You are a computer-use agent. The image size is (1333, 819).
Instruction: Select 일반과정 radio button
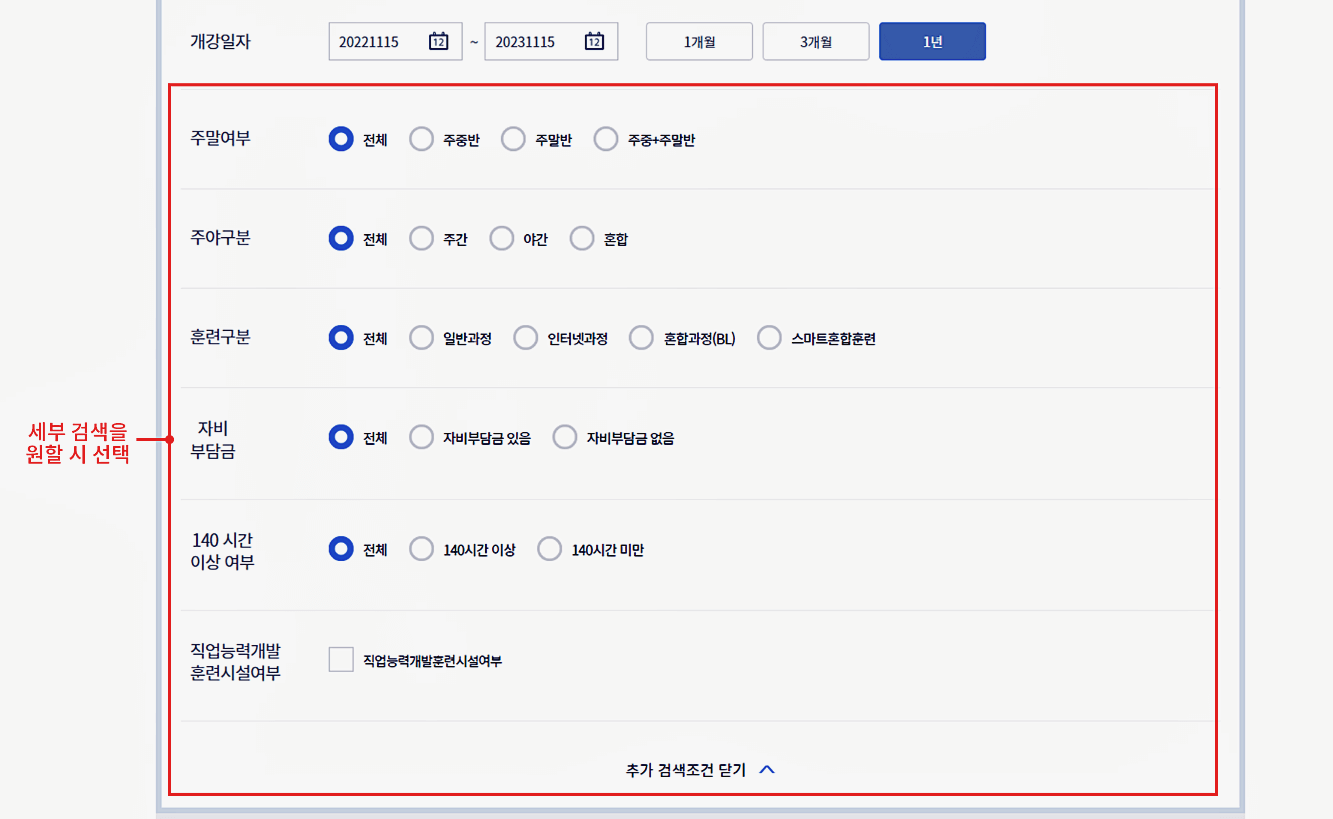pyautogui.click(x=422, y=338)
